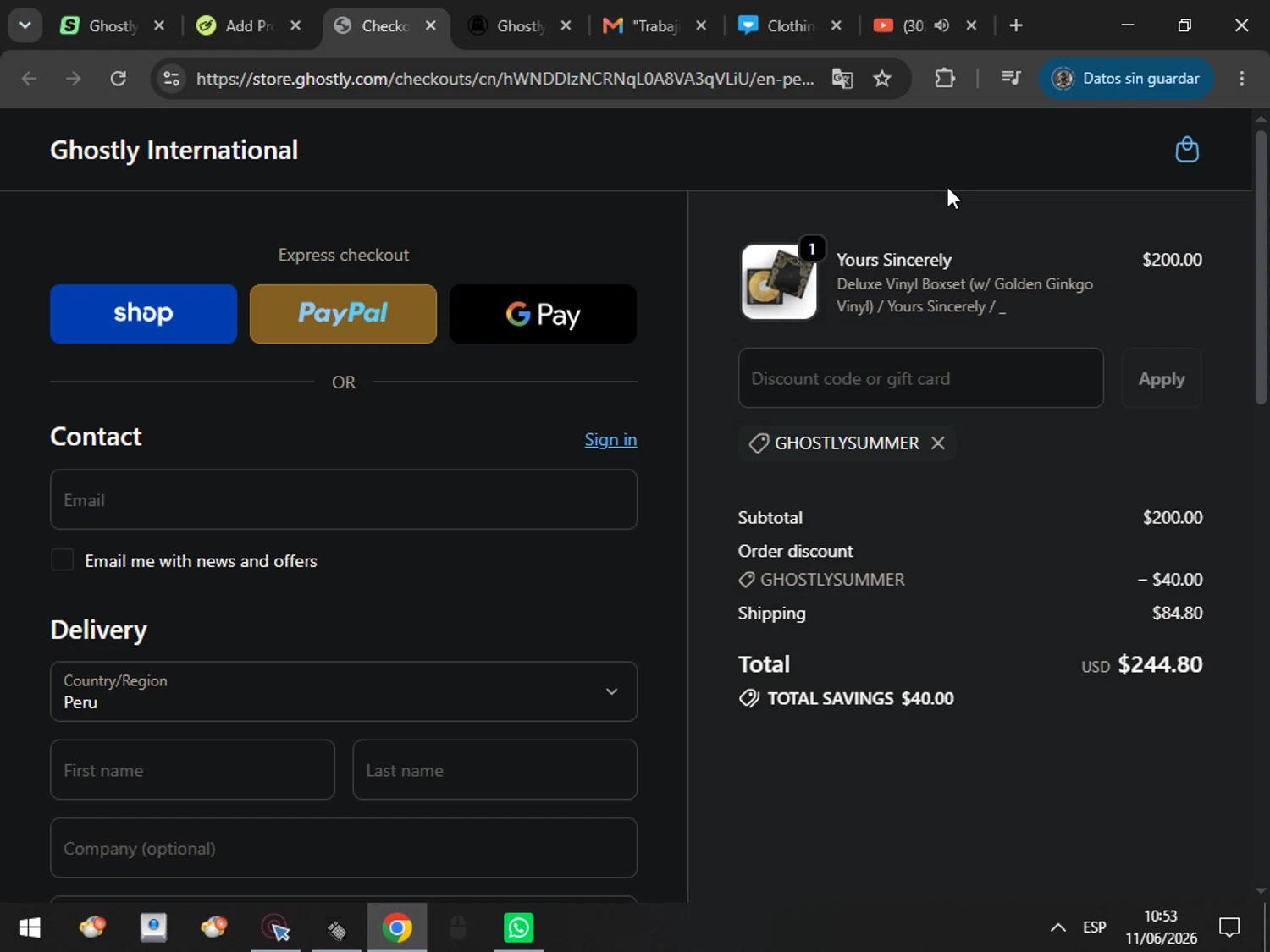The height and width of the screenshot is (952, 1270).
Task: Focus the Company (optional) field
Action: (344, 847)
